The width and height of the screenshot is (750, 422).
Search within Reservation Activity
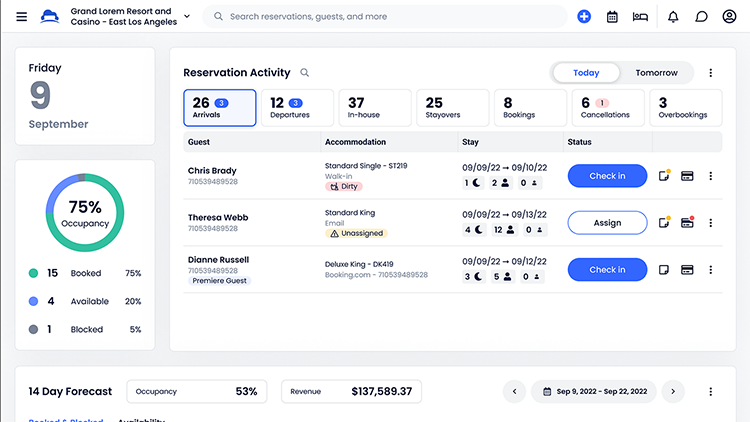click(x=305, y=73)
